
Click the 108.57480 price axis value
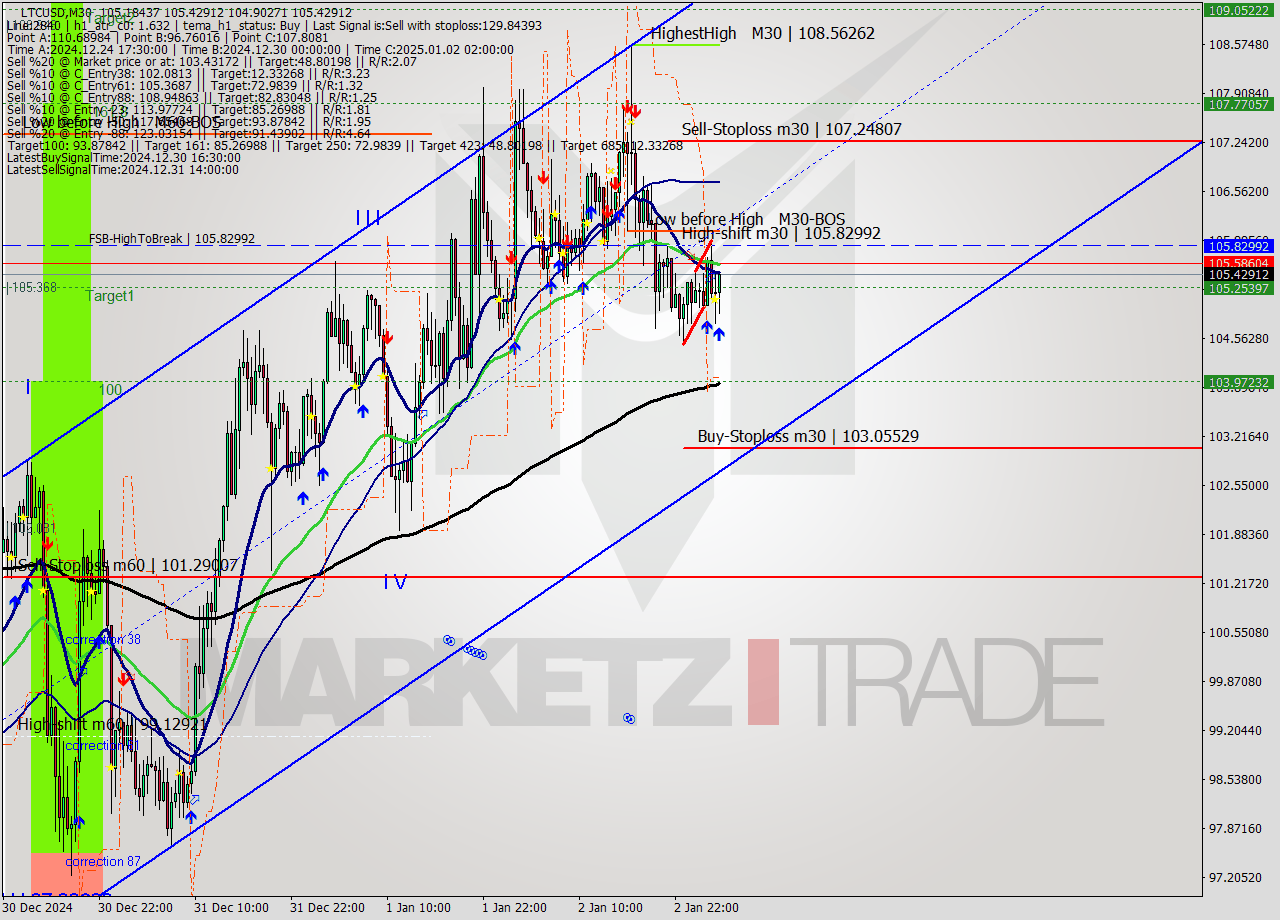[1238, 45]
